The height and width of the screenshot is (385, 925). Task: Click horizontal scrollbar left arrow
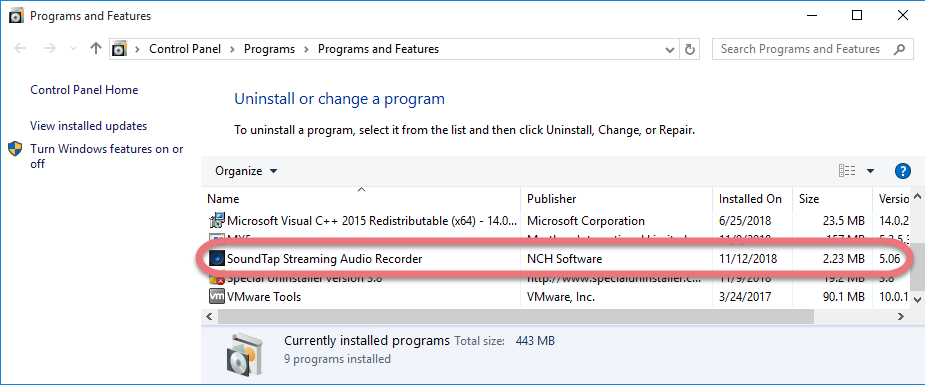[x=209, y=317]
